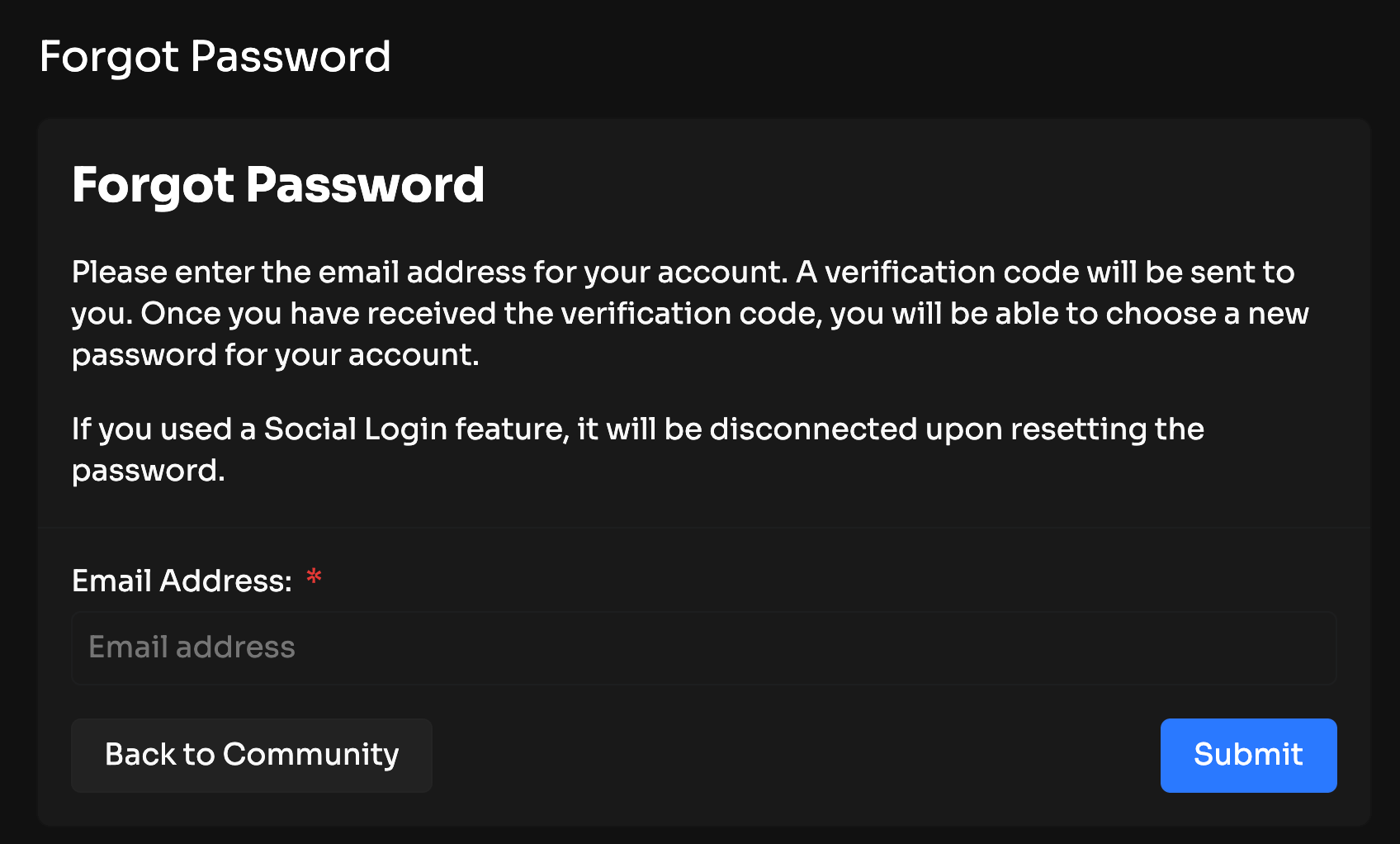
Task: Click the bold Forgot Password card heading
Action: click(278, 185)
